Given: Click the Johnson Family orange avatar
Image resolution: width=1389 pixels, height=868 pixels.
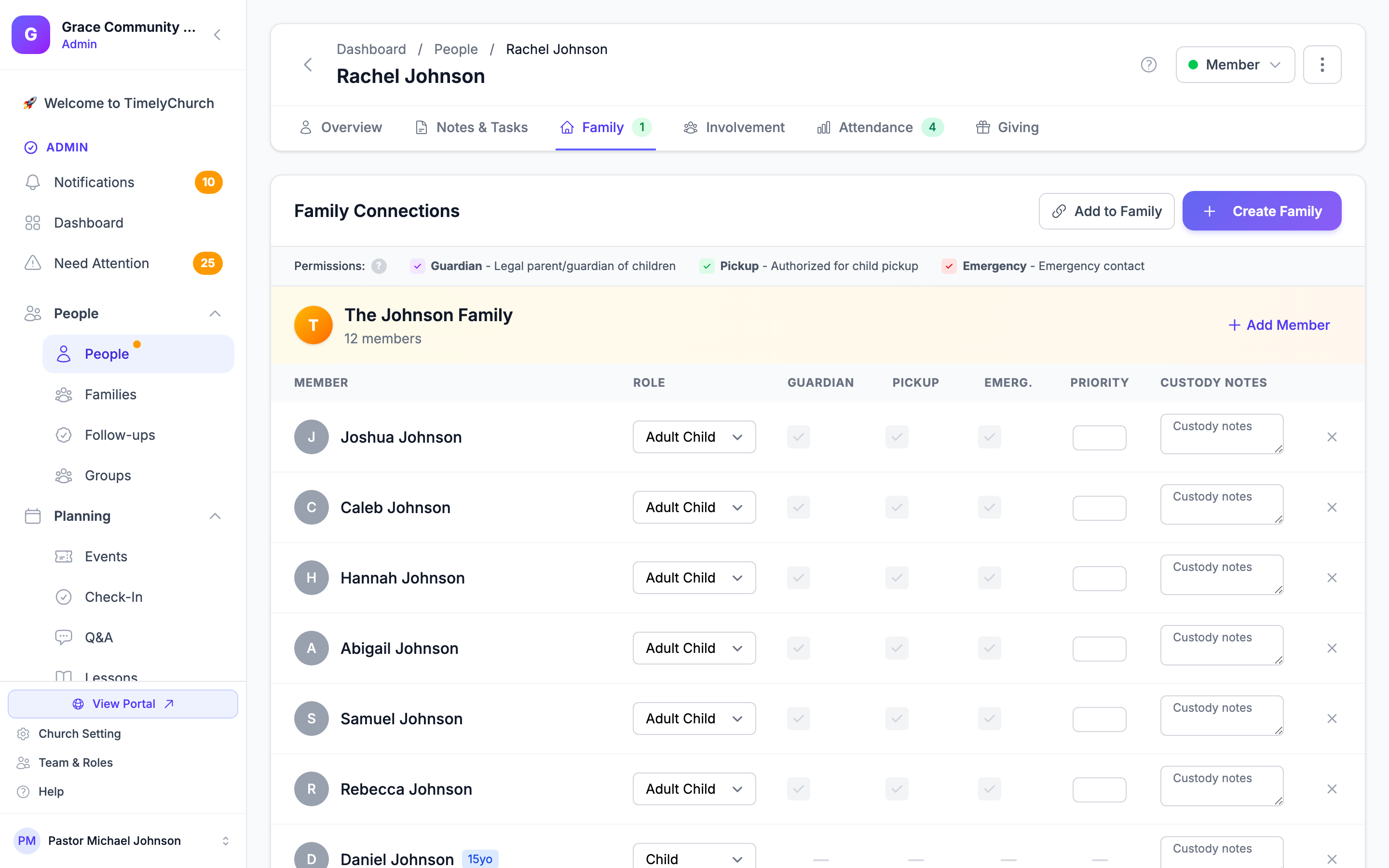Looking at the screenshot, I should [x=313, y=325].
